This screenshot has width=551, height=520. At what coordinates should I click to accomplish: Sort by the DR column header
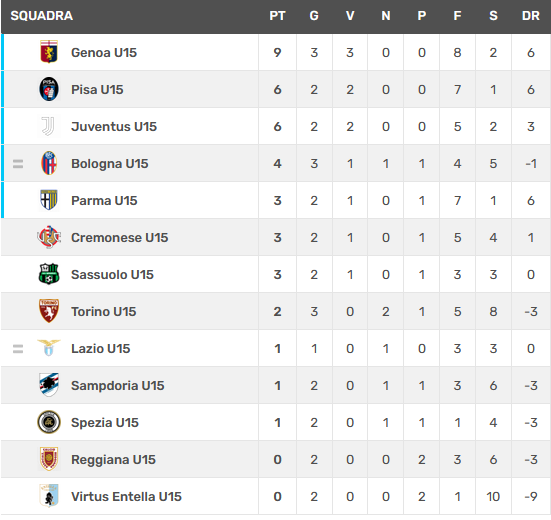531,16
